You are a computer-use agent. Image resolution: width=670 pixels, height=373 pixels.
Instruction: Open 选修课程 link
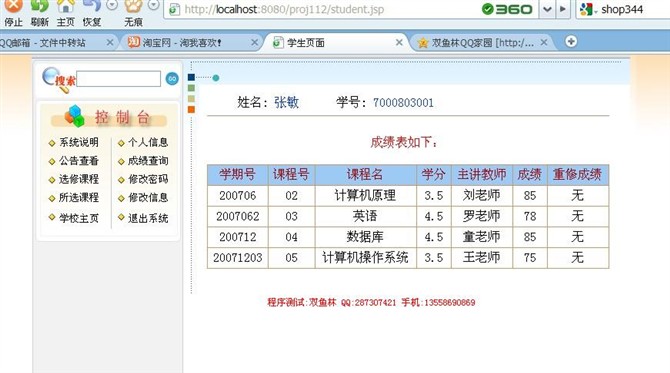pos(79,179)
